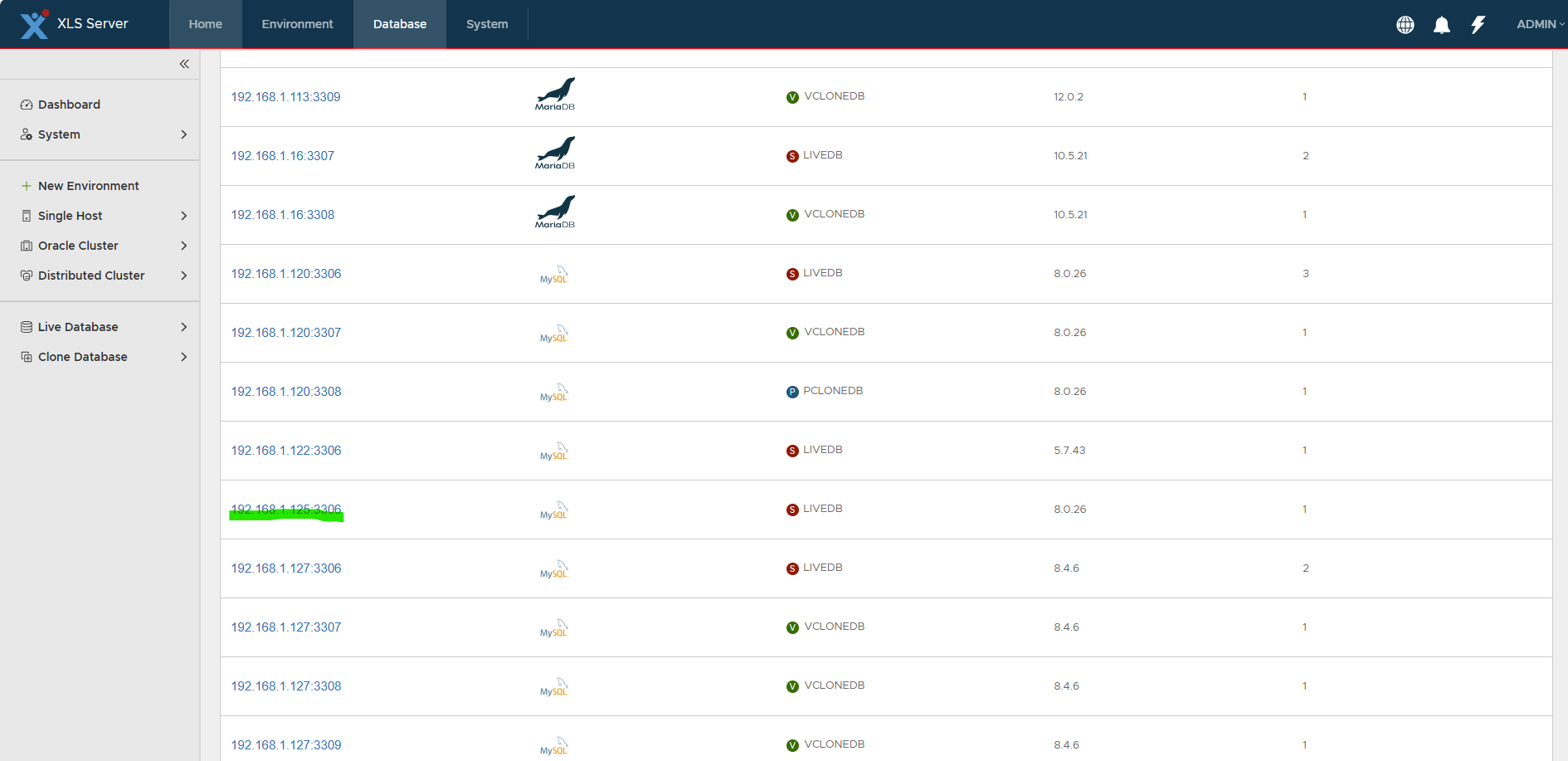Click the green V badge beside VCLONEDB
The image size is (1568, 761).
pos(792,97)
